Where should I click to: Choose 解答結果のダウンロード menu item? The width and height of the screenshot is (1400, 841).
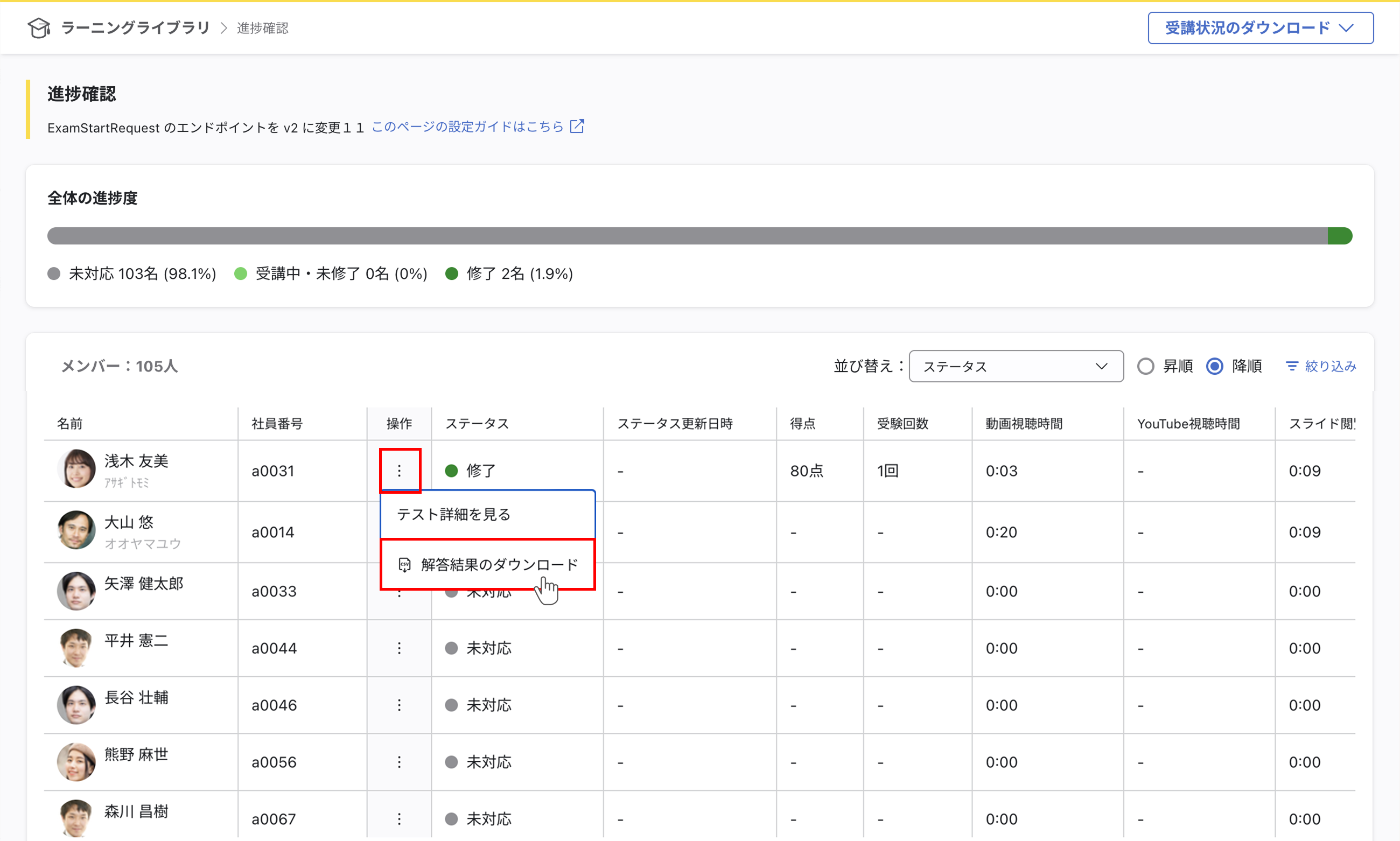click(487, 564)
